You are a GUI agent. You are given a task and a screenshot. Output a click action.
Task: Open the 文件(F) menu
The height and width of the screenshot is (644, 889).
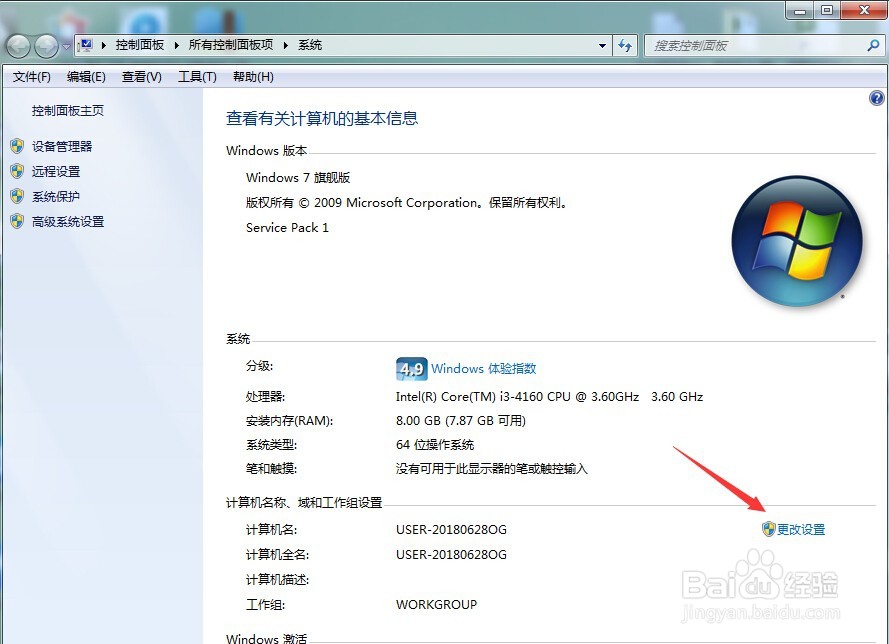coord(32,77)
